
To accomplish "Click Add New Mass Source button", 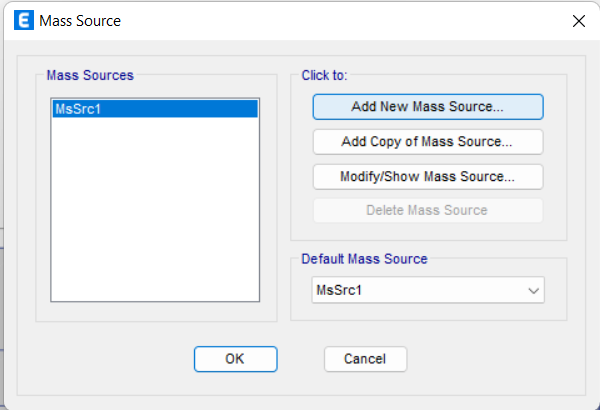I will (x=428, y=106).
